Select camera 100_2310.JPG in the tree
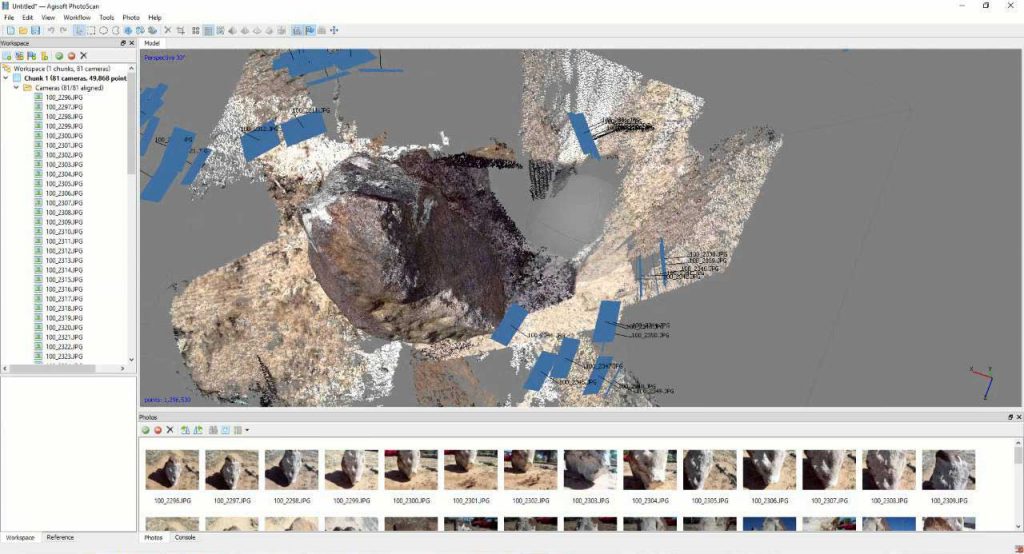This screenshot has width=1024, height=554. [64, 232]
